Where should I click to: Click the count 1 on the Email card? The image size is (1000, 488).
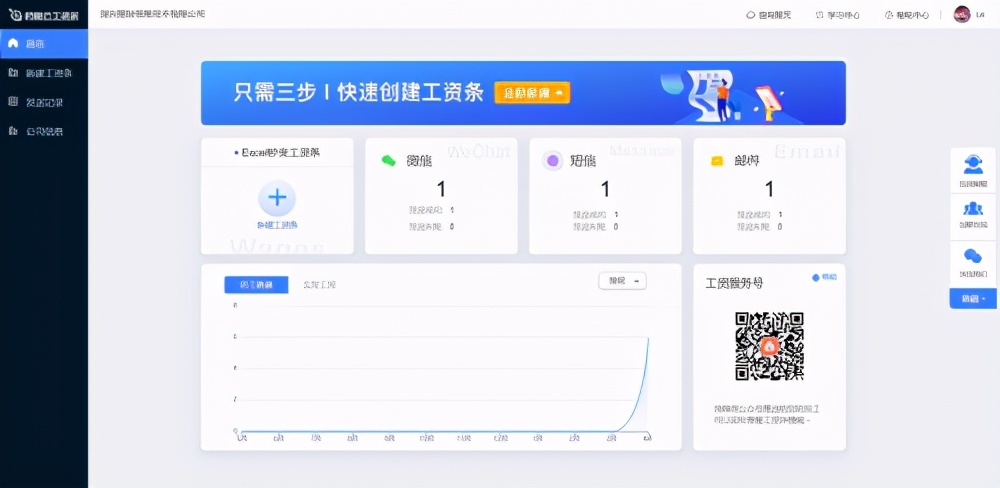point(769,189)
